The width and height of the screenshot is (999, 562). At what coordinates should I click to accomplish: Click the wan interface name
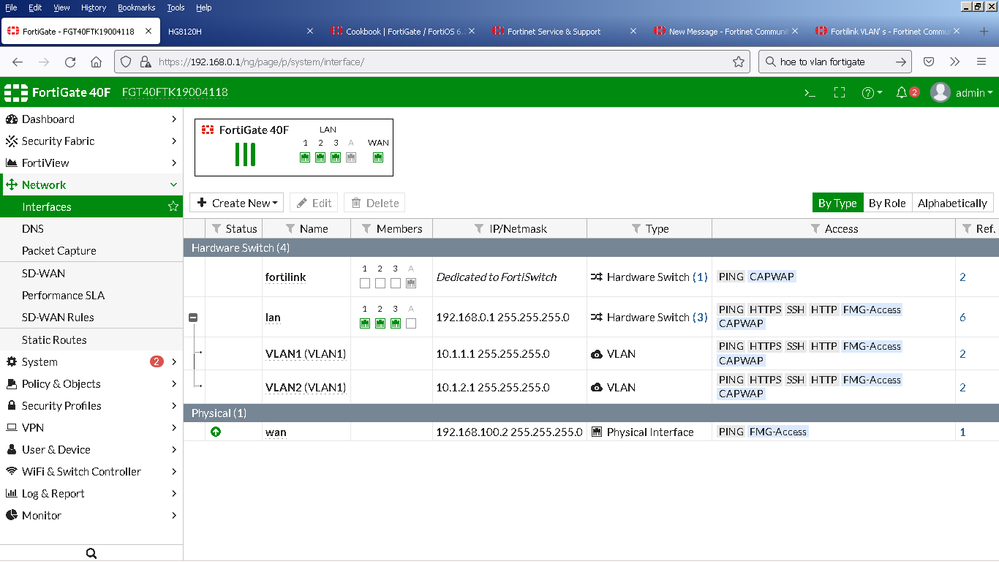coord(275,432)
